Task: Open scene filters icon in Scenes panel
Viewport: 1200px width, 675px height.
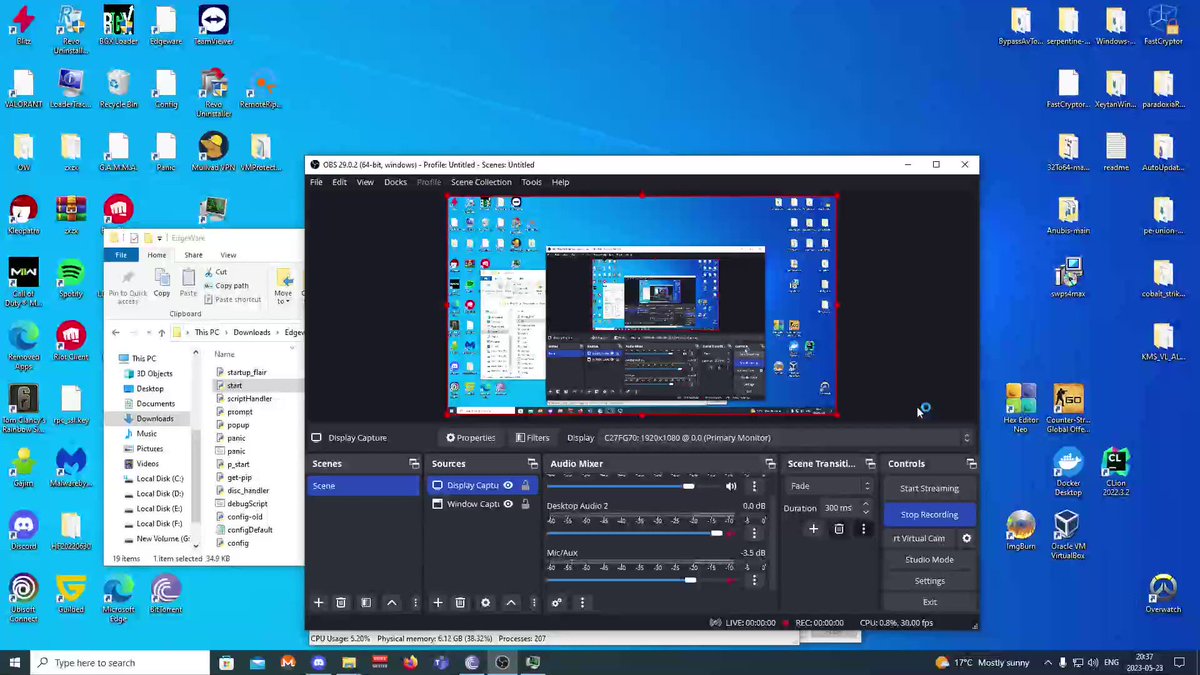Action: (366, 602)
